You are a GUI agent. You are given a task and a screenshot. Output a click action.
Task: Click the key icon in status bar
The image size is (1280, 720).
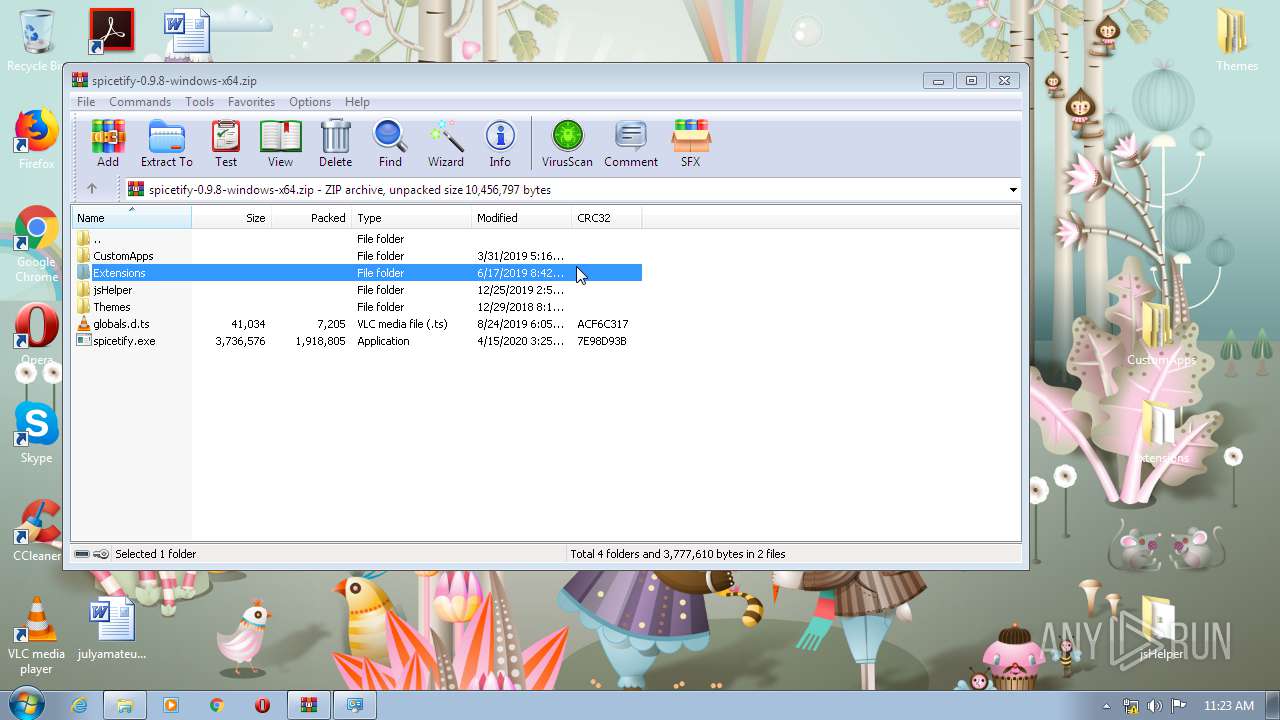[102, 554]
